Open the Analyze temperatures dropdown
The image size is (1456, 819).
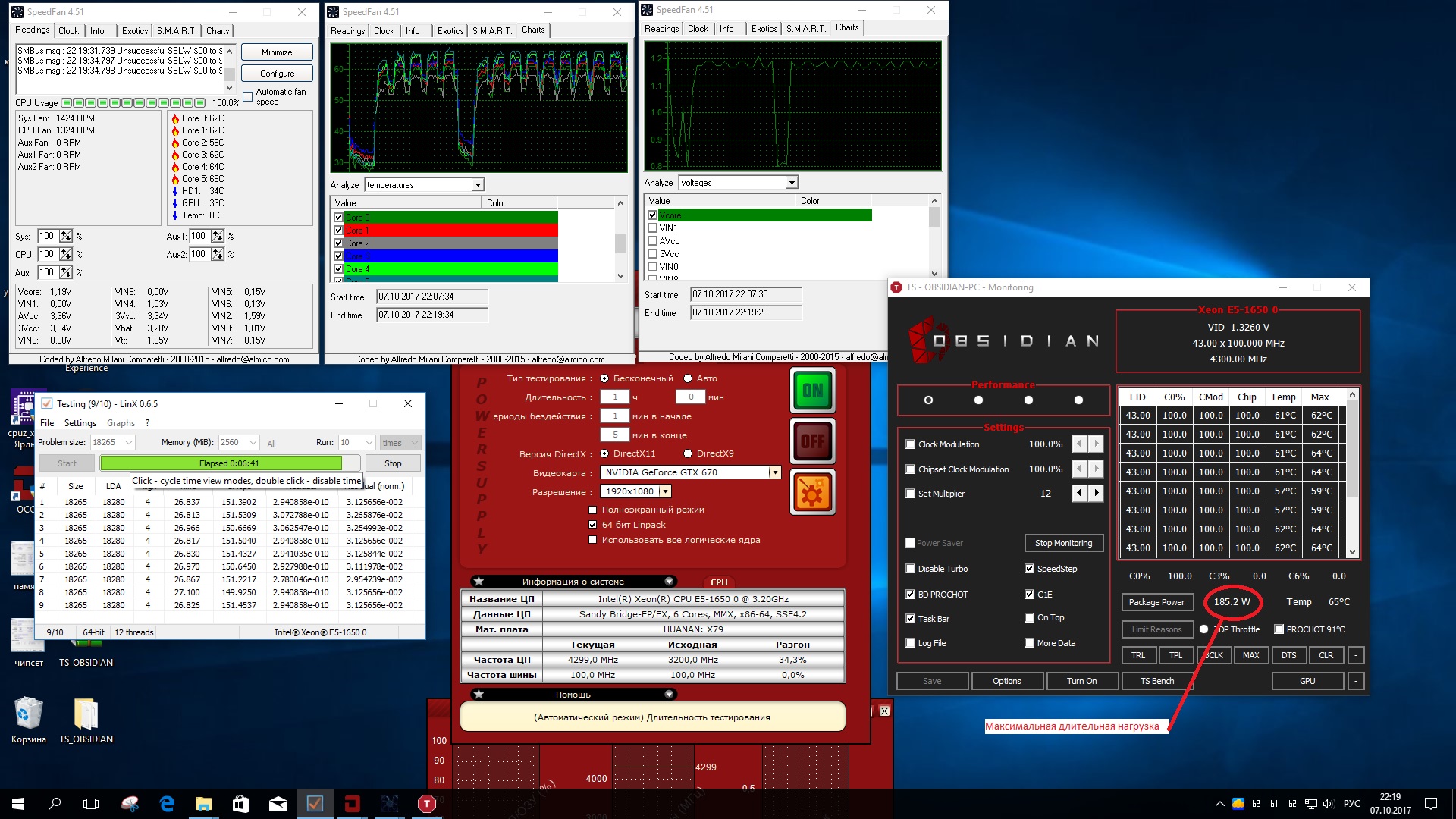(x=478, y=185)
